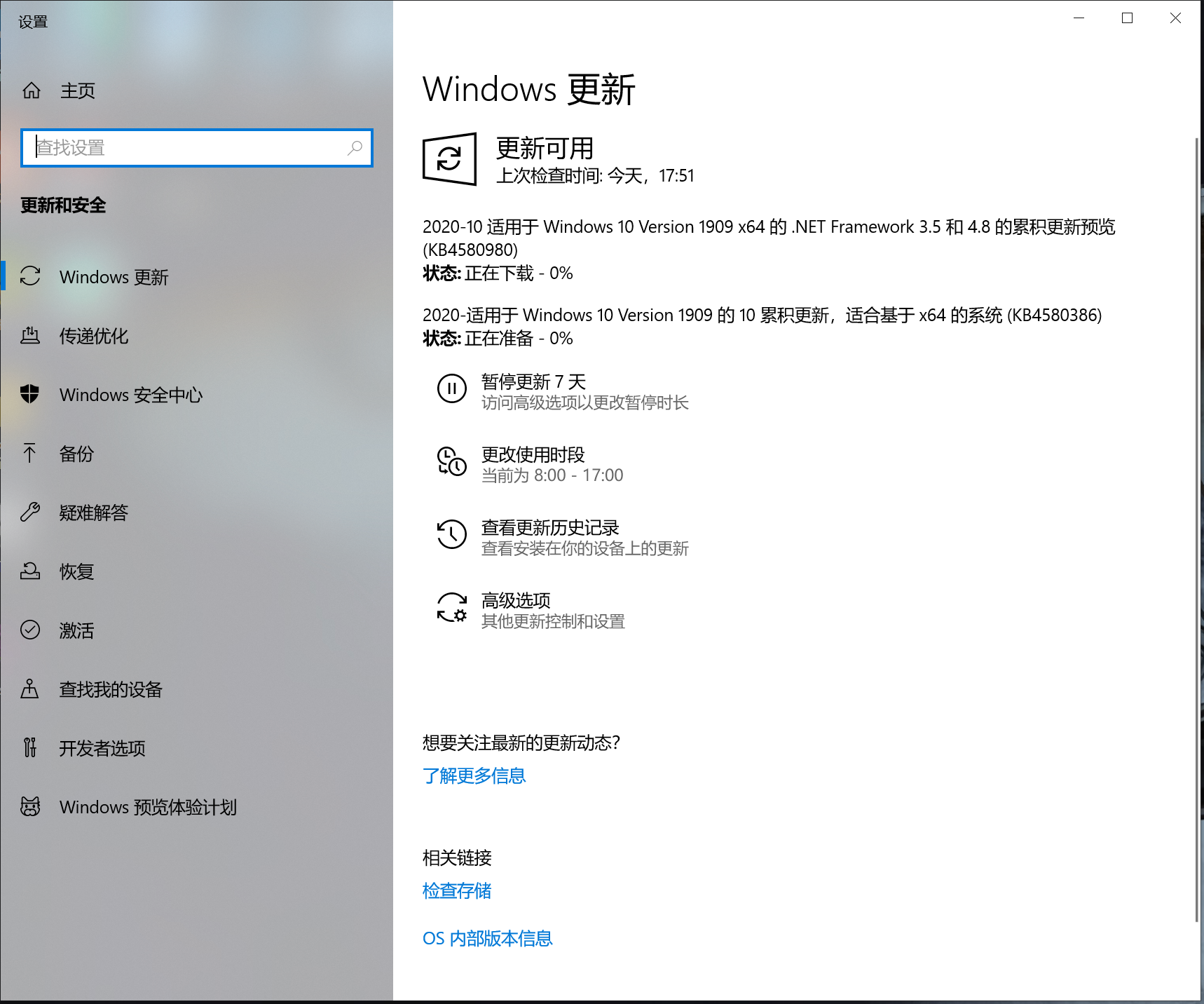This screenshot has width=1204, height=1004.
Task: Focus the 查找设置 search field
Action: [197, 148]
